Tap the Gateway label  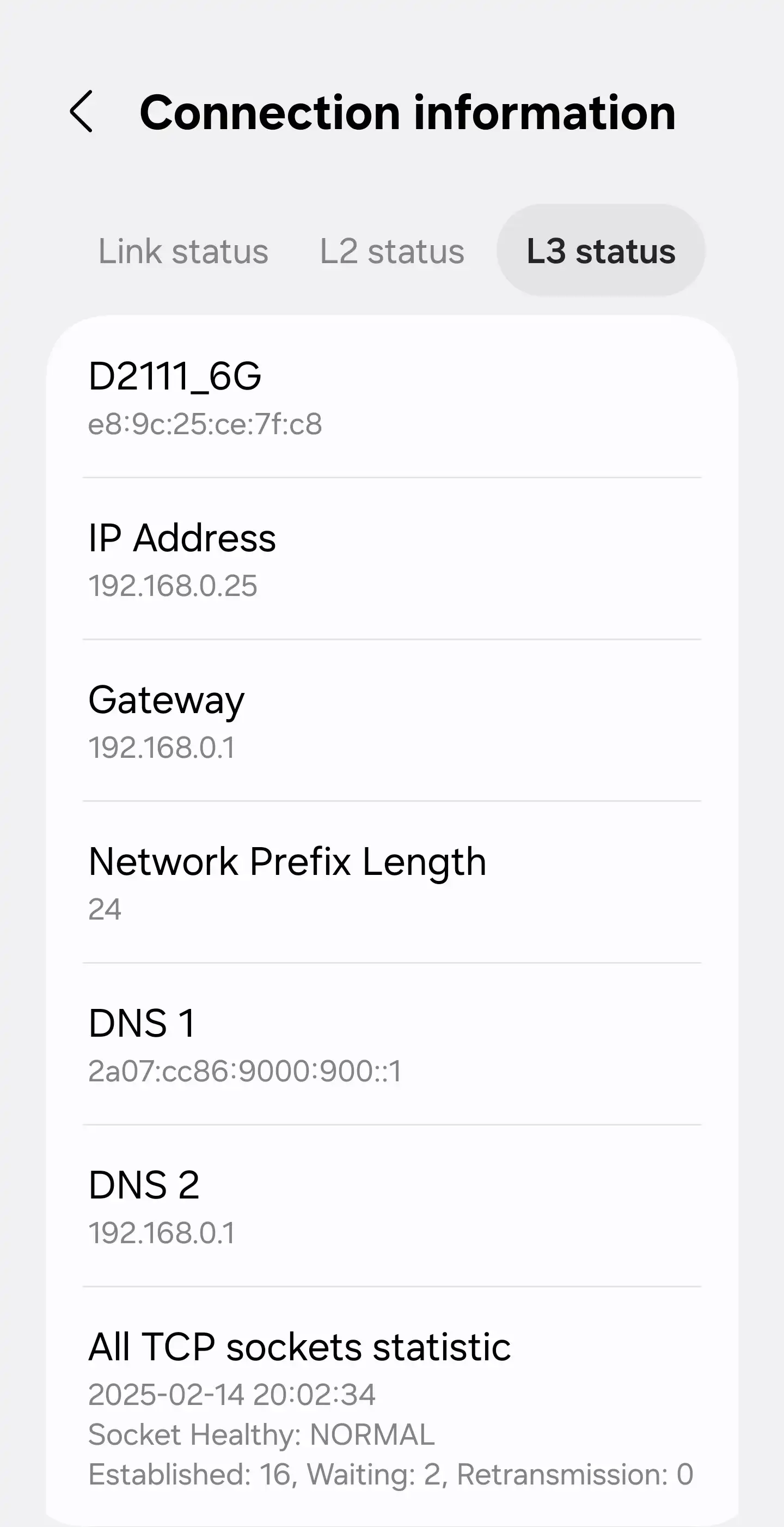tap(167, 700)
